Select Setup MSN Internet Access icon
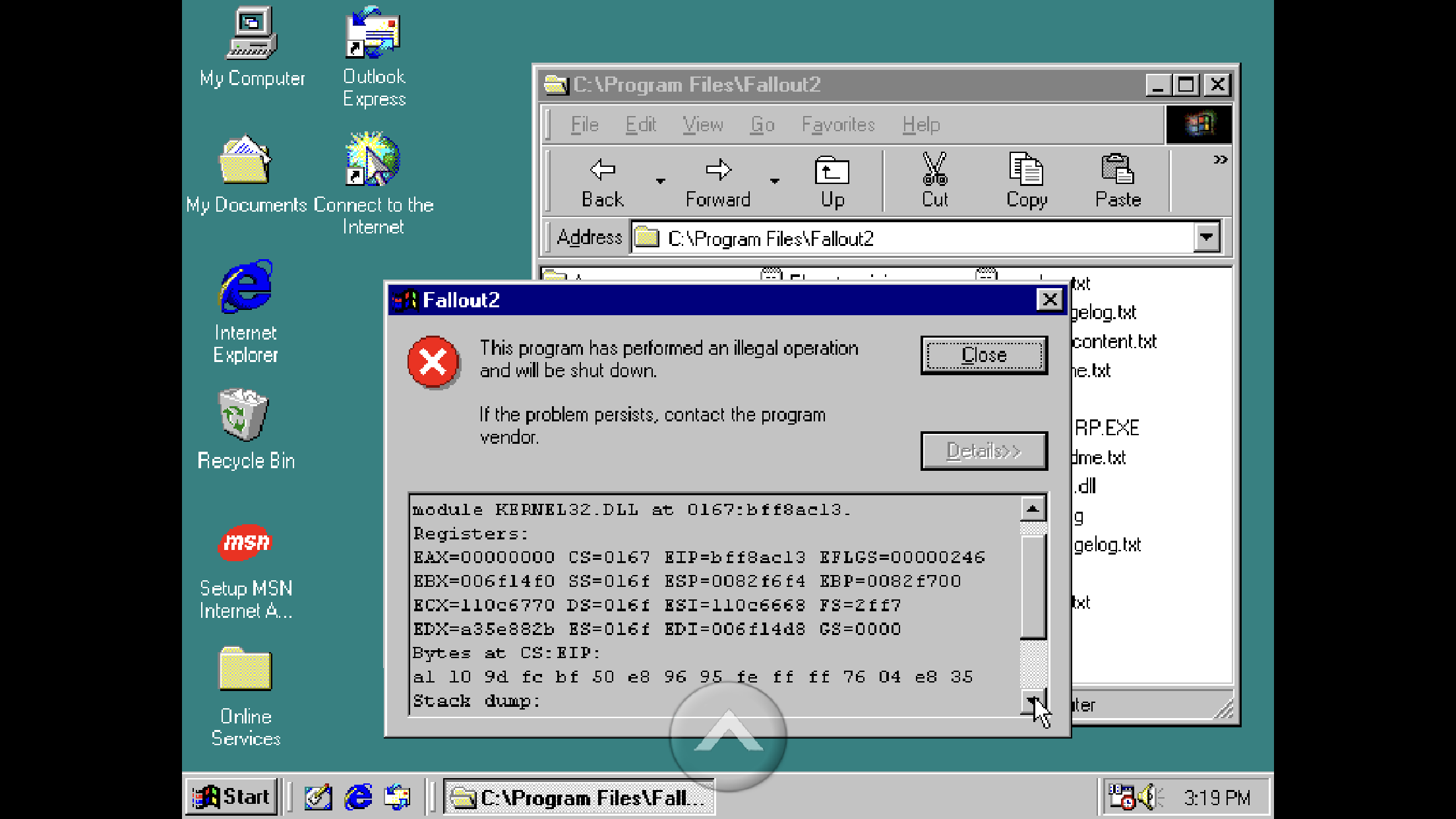 coord(245,572)
